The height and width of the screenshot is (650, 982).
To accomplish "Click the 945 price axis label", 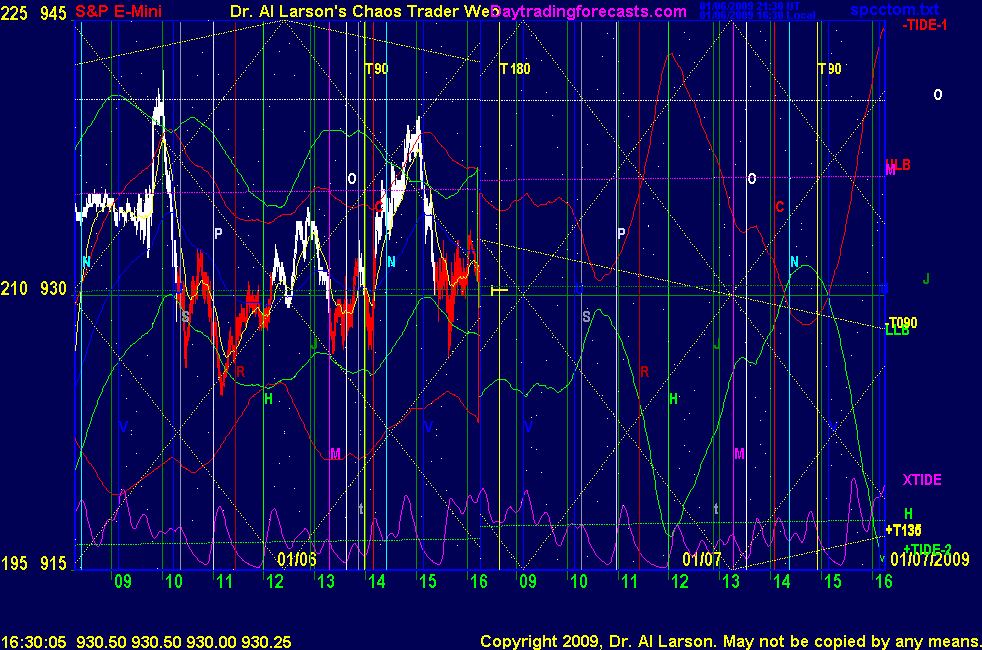I will [53, 11].
